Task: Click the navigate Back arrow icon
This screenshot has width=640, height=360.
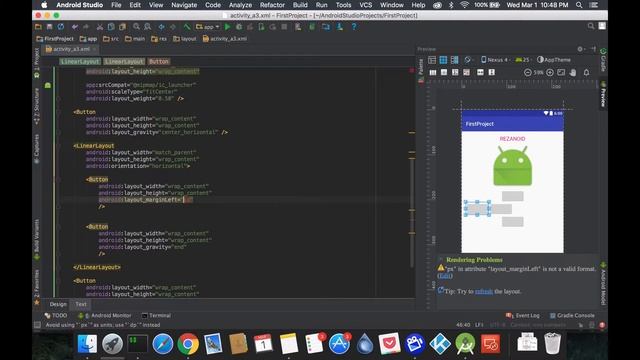Action: (x=162, y=27)
